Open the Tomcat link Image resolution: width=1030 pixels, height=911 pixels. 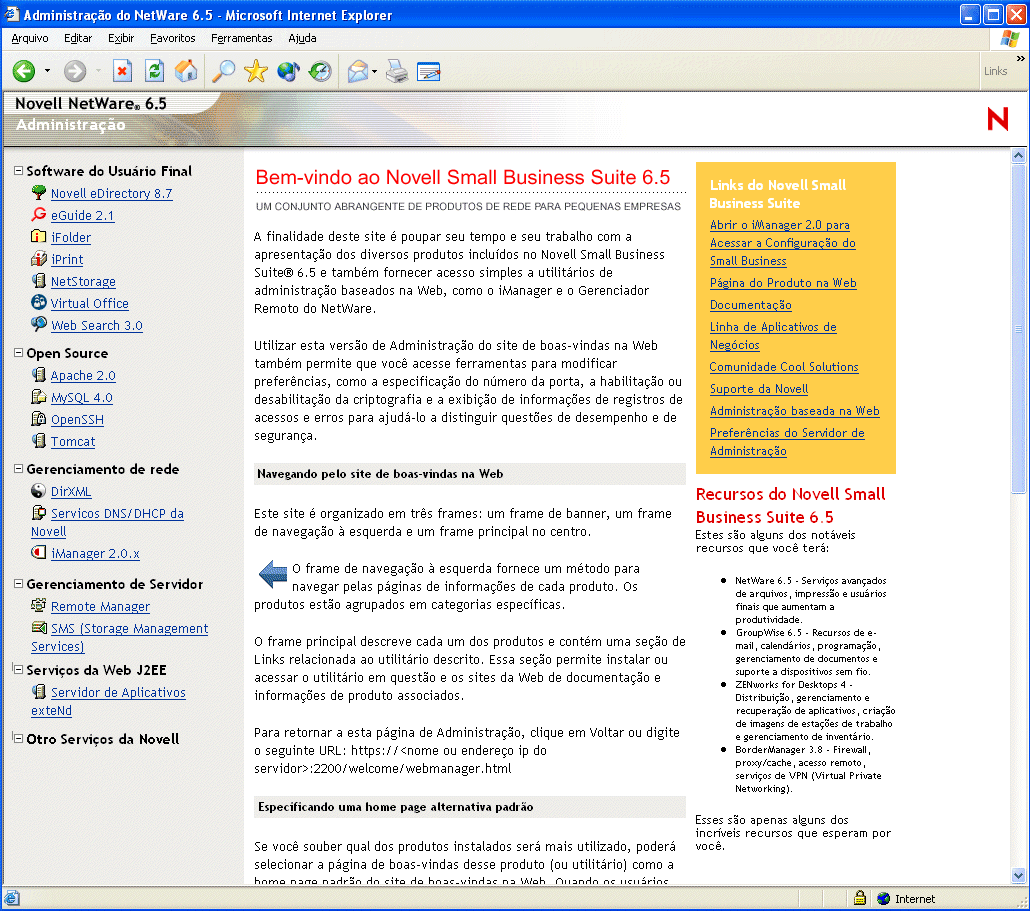pyautogui.click(x=73, y=442)
